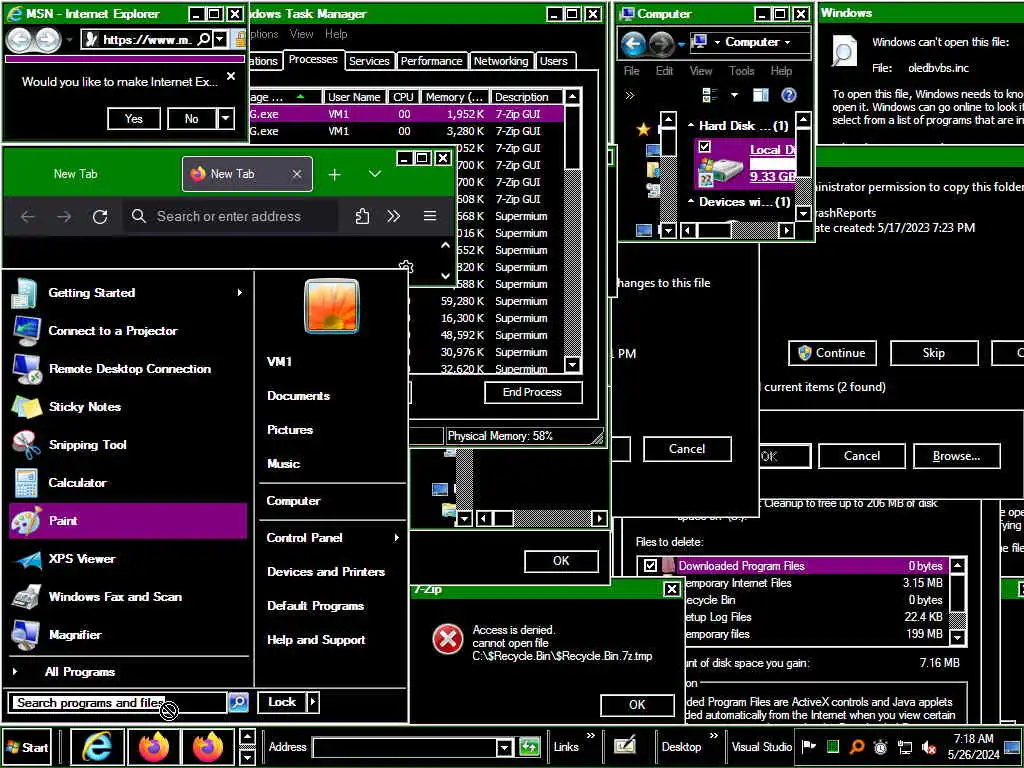Switch to Services tab in Task Manager
The height and width of the screenshot is (768, 1024).
[x=369, y=61]
